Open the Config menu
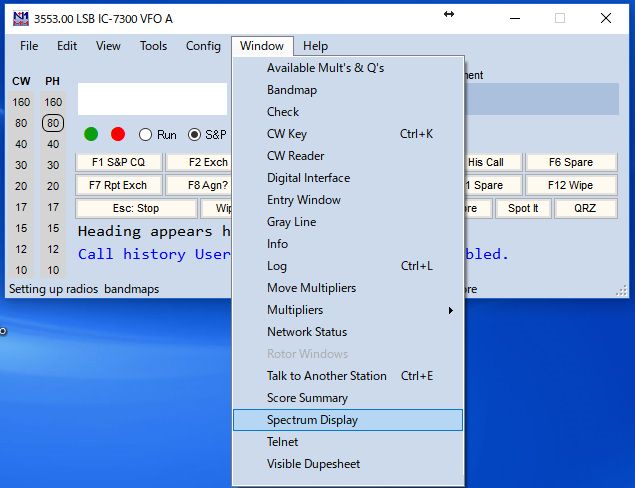This screenshot has height=488, width=635. [x=203, y=46]
